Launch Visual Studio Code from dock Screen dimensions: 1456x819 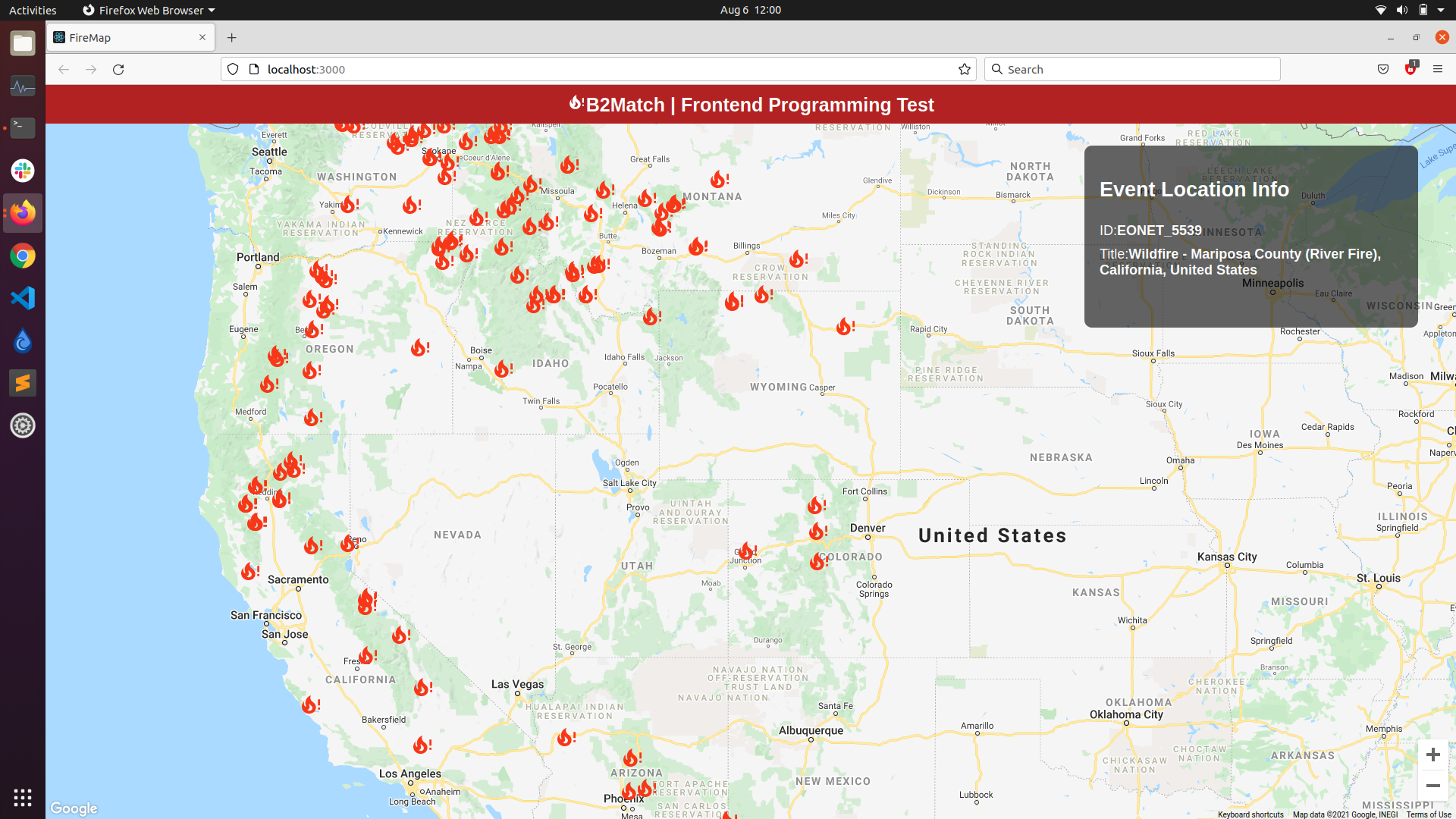coord(23,298)
